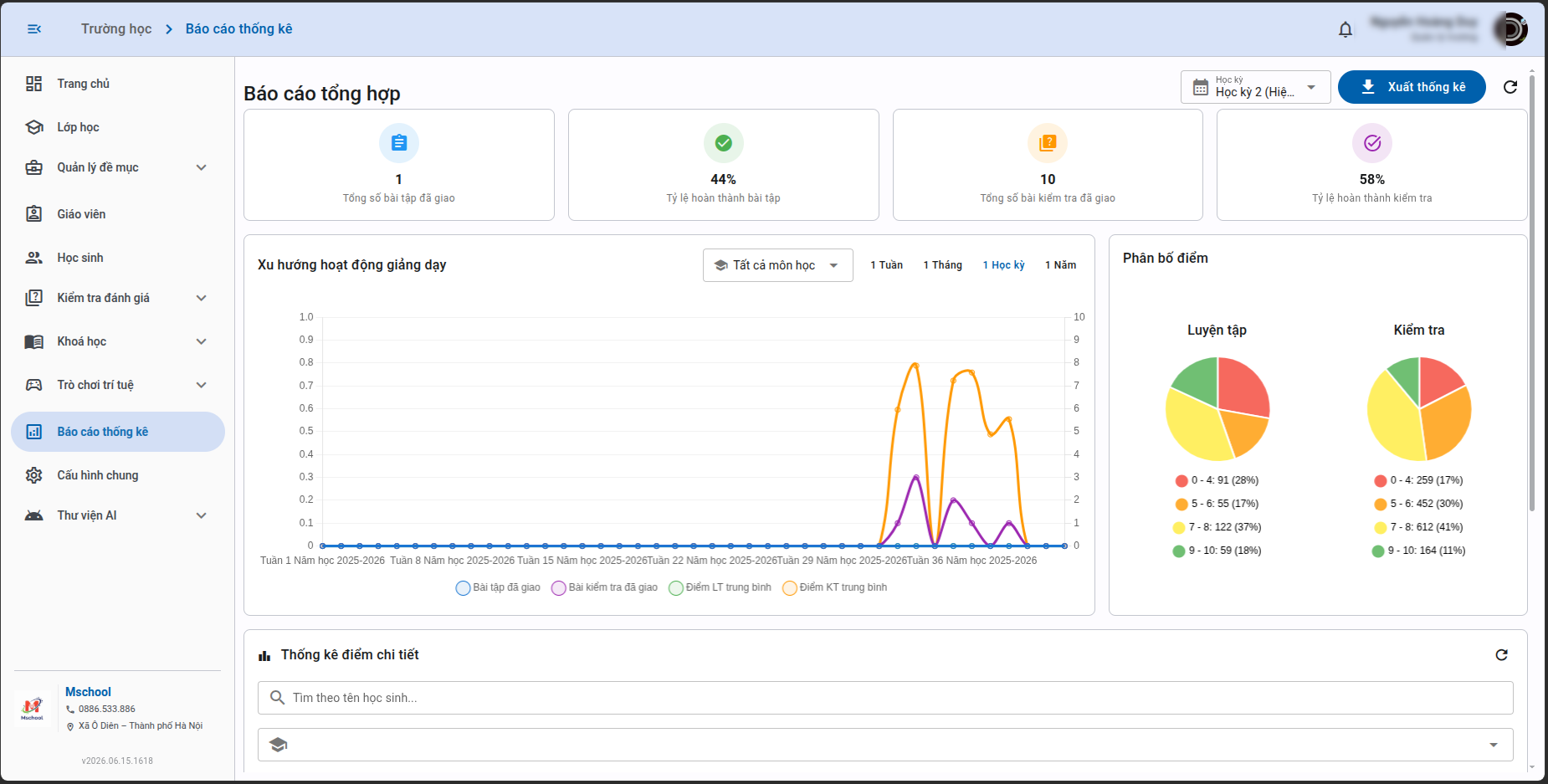Expand Quản lý đề mục submenu chevron
Screen dimensions: 1548x784
(202, 167)
